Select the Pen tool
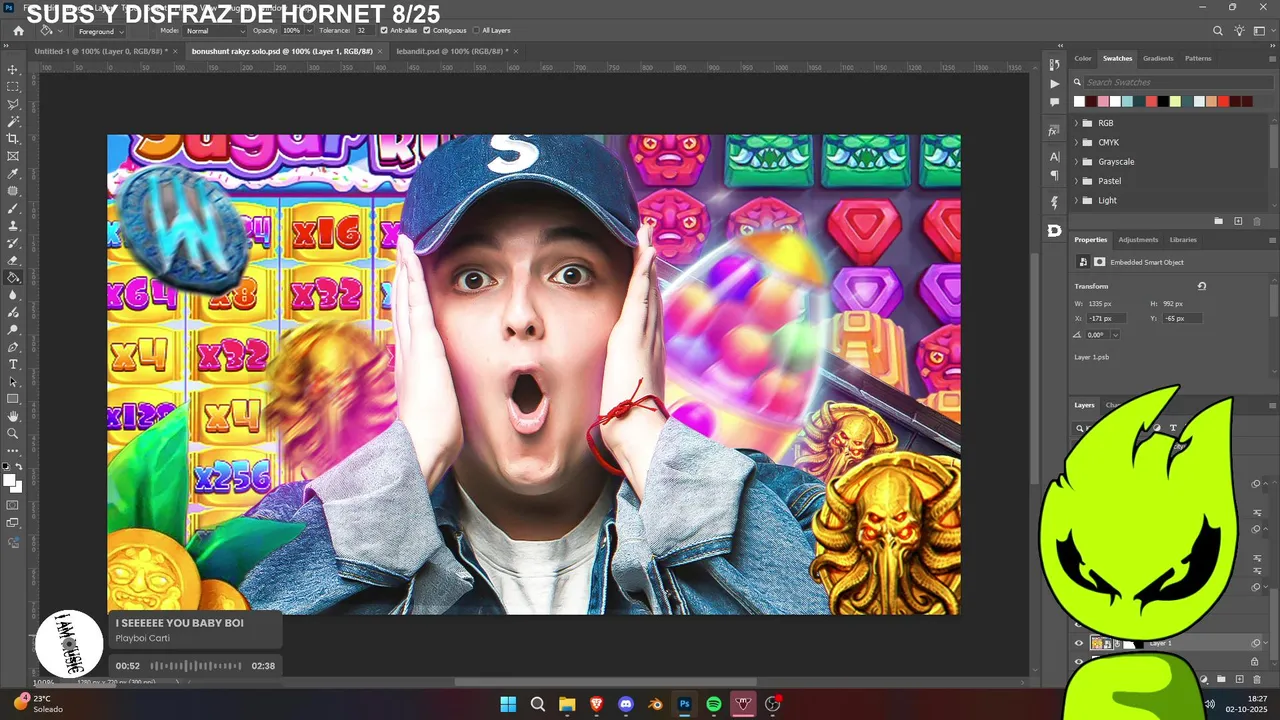1280x720 pixels. 13,347
